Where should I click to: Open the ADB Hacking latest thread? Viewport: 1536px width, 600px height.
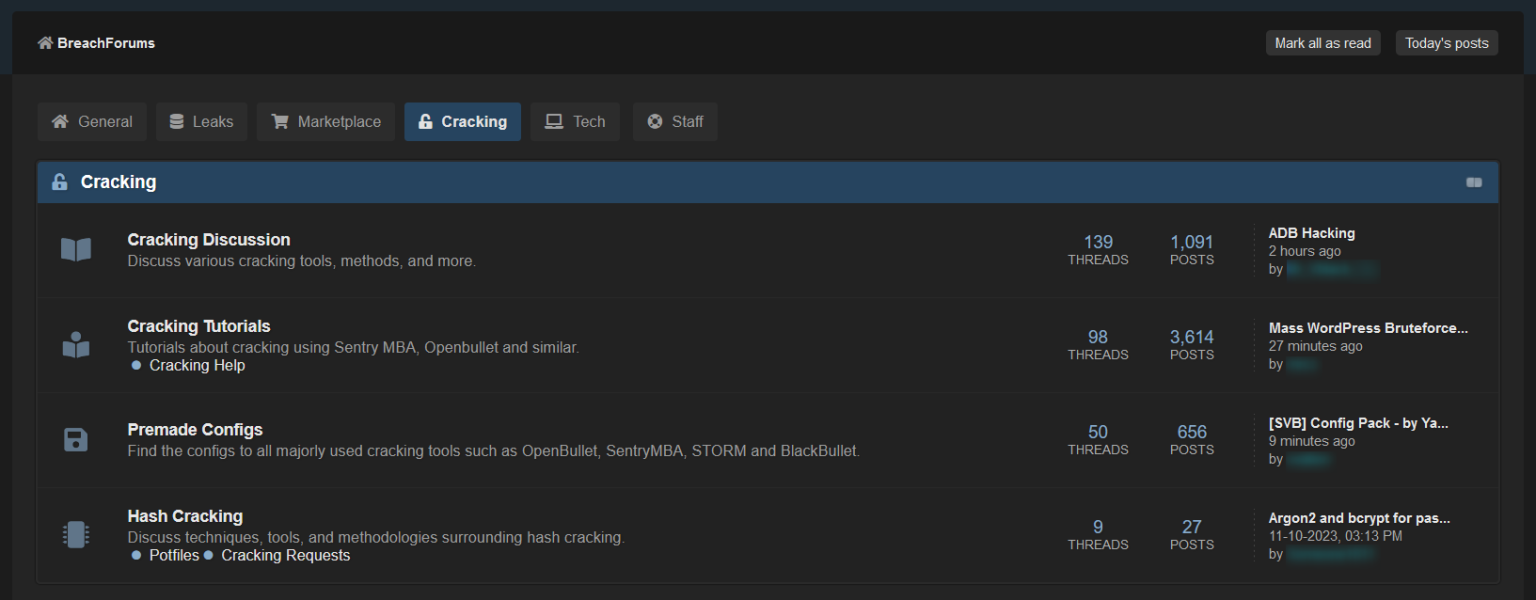coord(1311,233)
